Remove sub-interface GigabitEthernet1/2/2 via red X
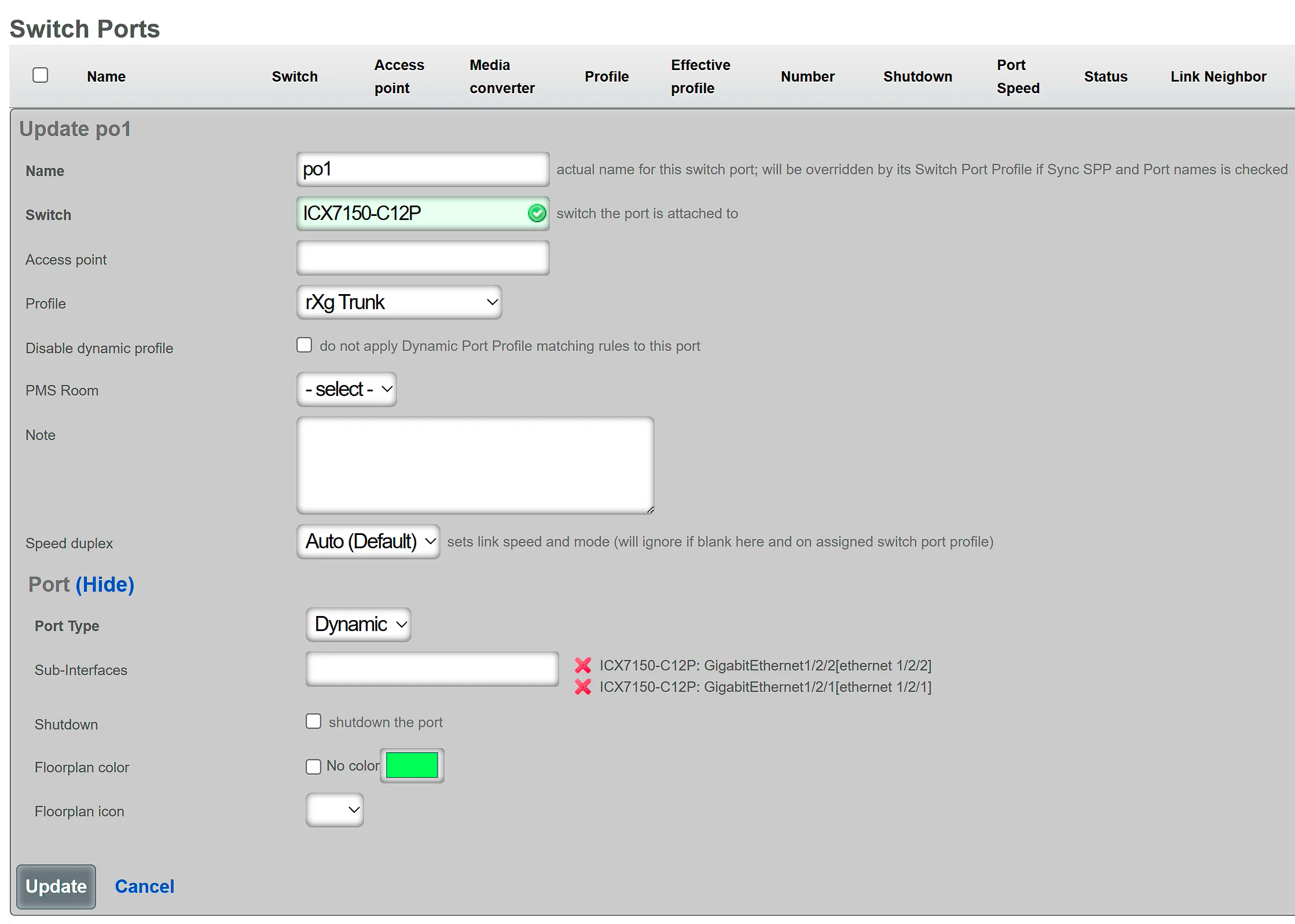 582,665
